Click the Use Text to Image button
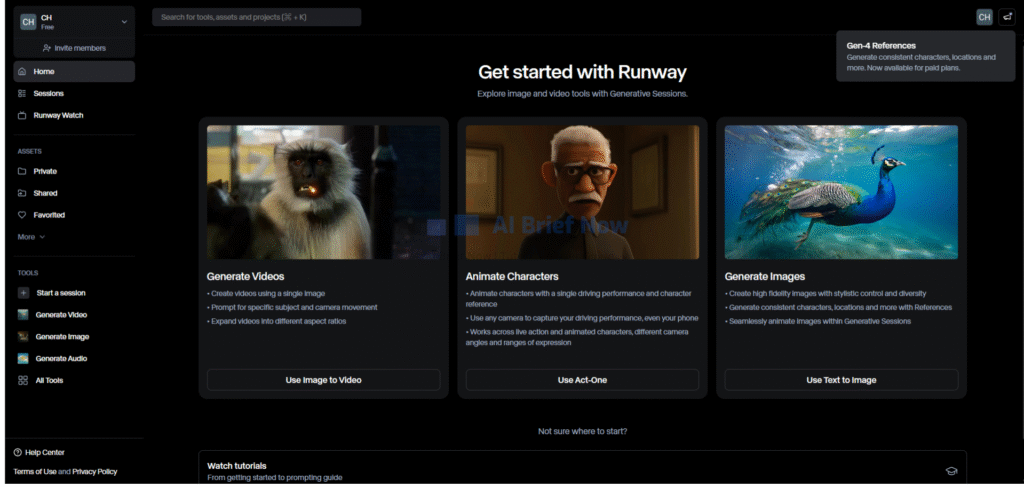The height and width of the screenshot is (487, 1024). tap(841, 380)
